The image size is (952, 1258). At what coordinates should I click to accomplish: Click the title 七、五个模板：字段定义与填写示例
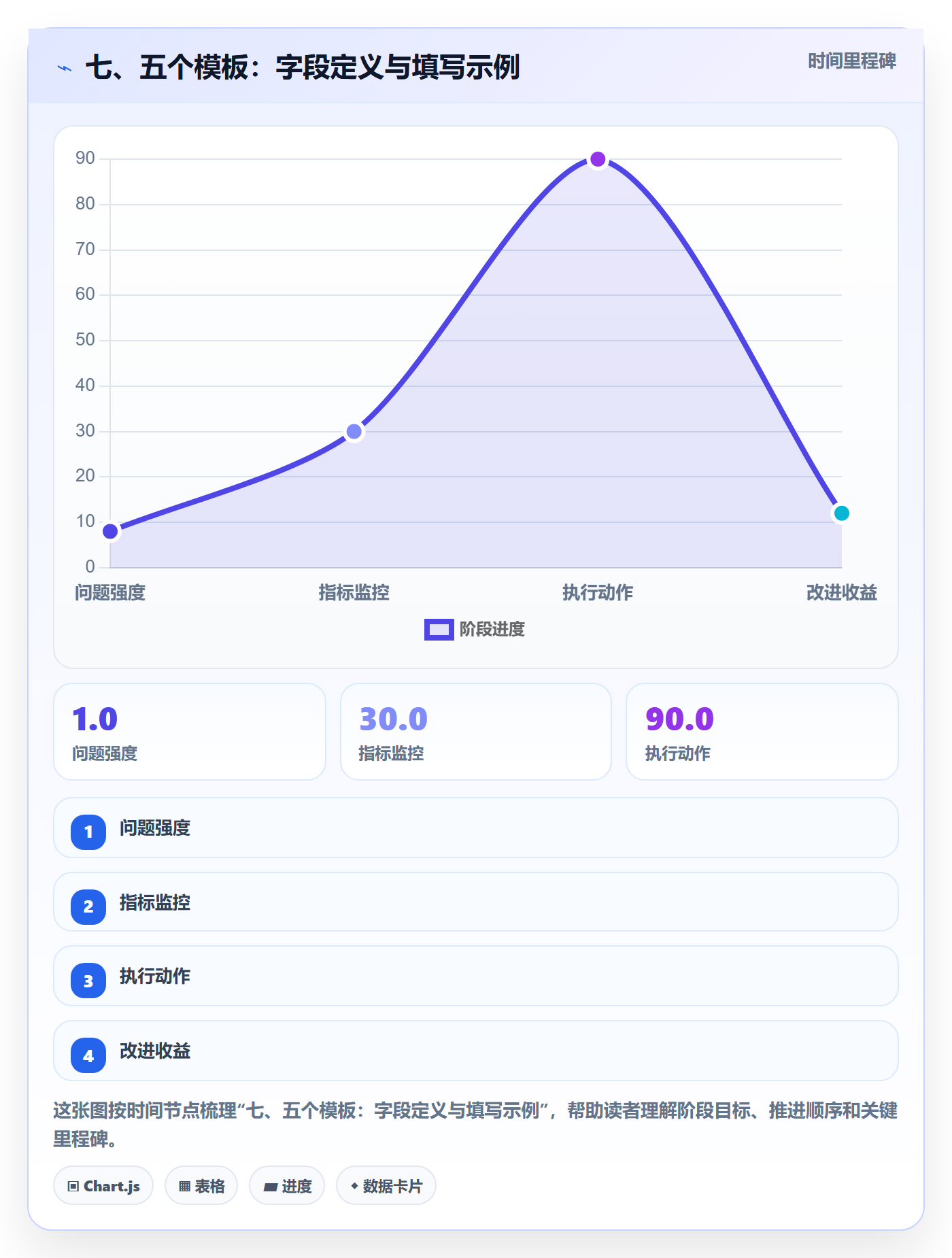click(x=303, y=67)
